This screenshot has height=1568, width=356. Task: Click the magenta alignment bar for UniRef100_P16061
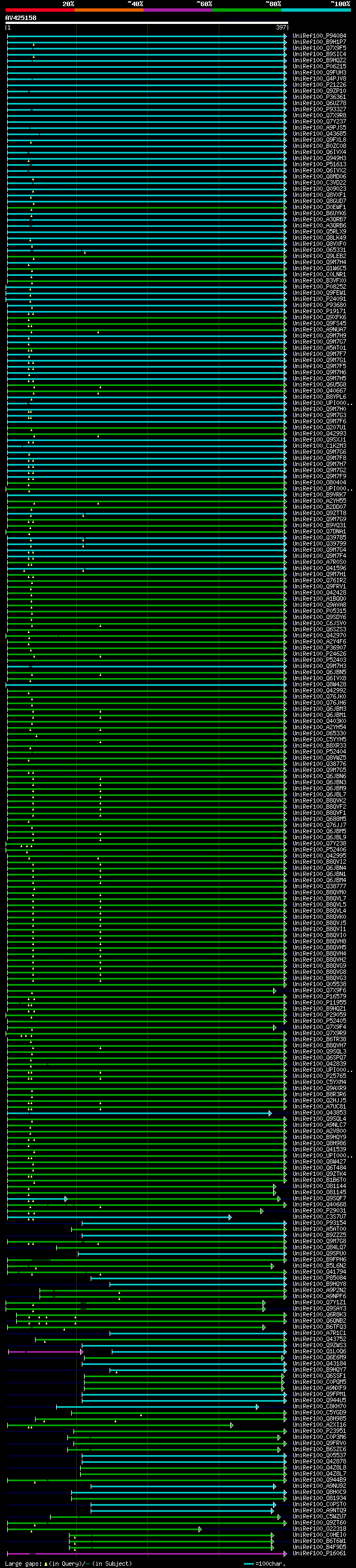(146, 1554)
